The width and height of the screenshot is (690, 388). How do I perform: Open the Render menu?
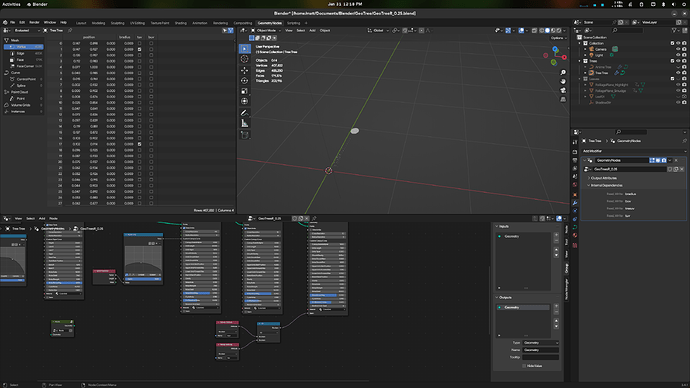click(34, 22)
